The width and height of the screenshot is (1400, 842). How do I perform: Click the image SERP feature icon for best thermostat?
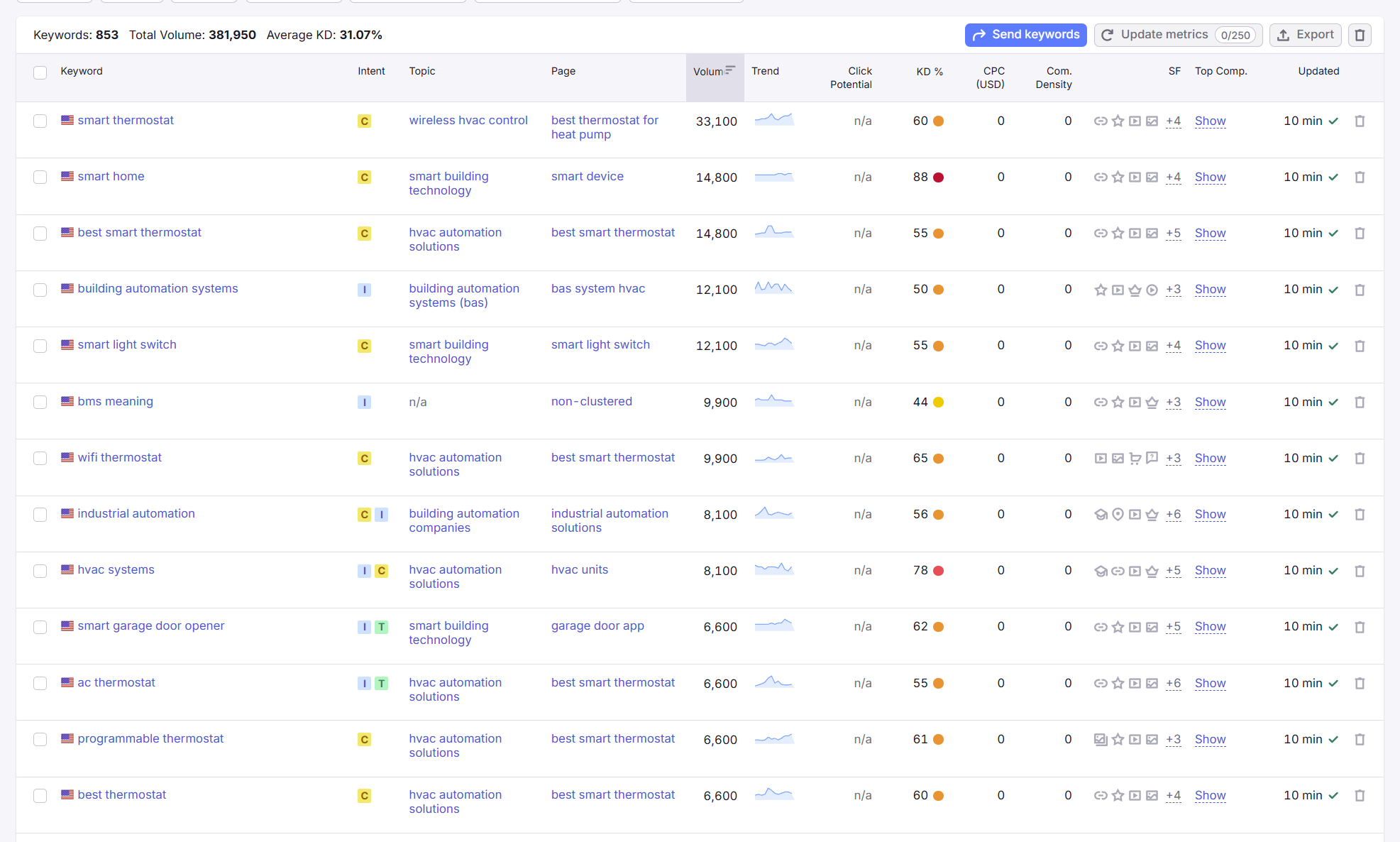point(1152,796)
